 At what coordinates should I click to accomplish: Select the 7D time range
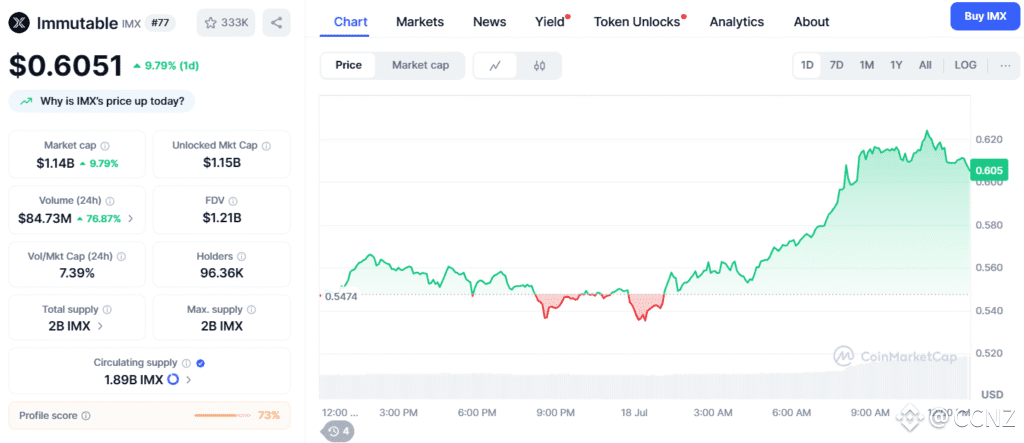coord(837,65)
